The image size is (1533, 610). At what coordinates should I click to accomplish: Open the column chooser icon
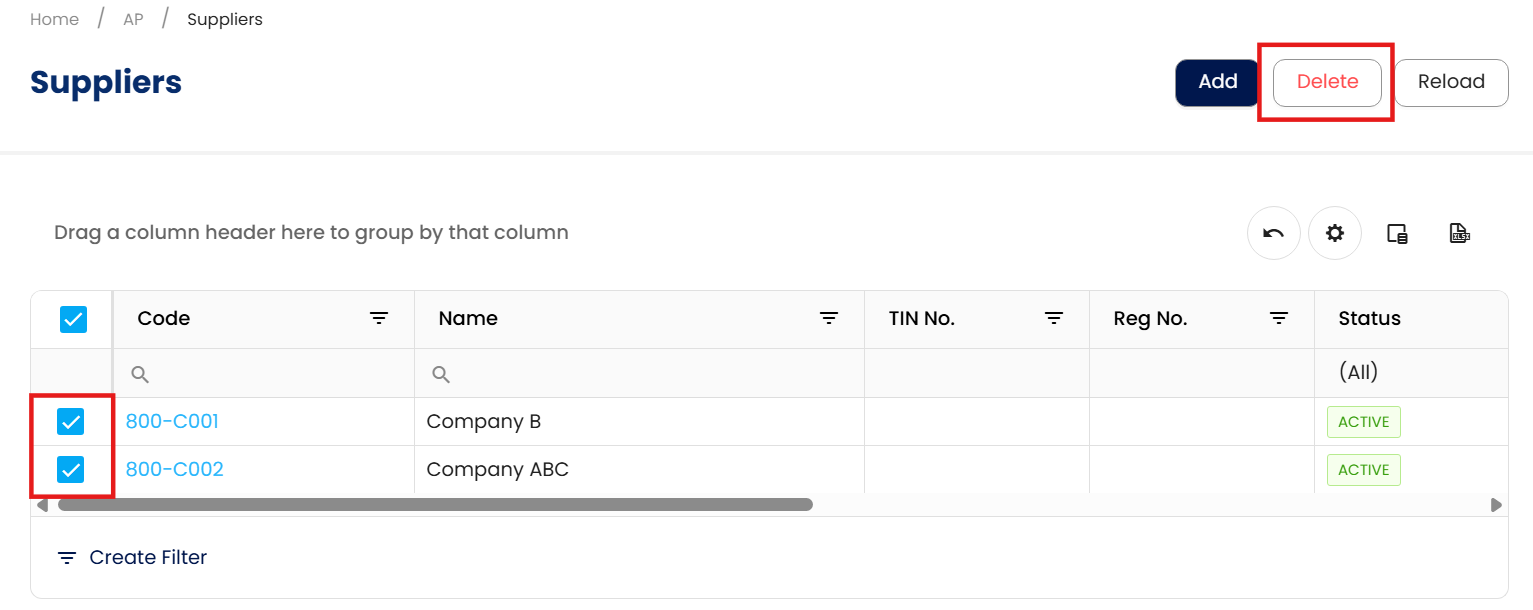point(1397,233)
